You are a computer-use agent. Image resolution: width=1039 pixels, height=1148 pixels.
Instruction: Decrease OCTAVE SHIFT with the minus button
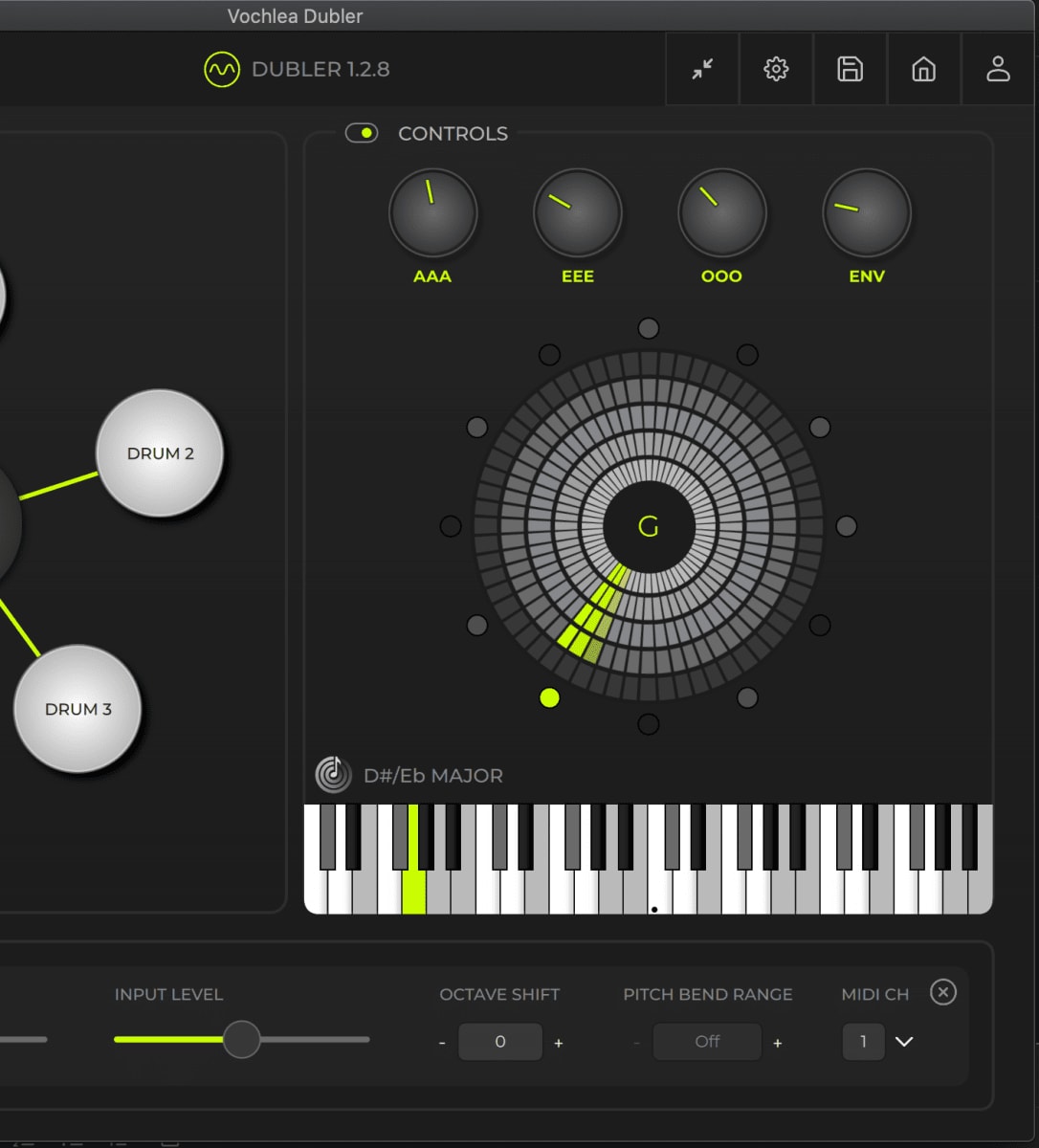442,1043
